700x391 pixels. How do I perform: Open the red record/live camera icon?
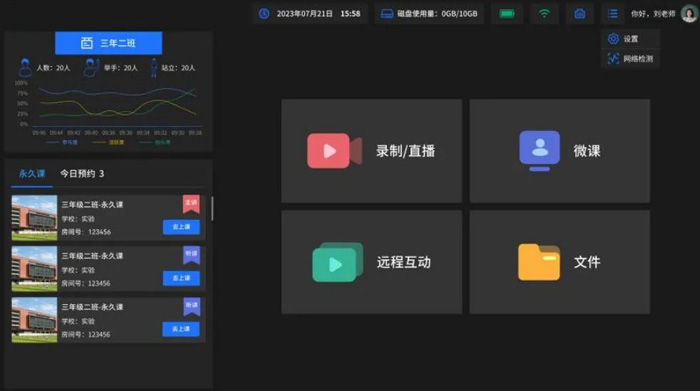[x=334, y=150]
